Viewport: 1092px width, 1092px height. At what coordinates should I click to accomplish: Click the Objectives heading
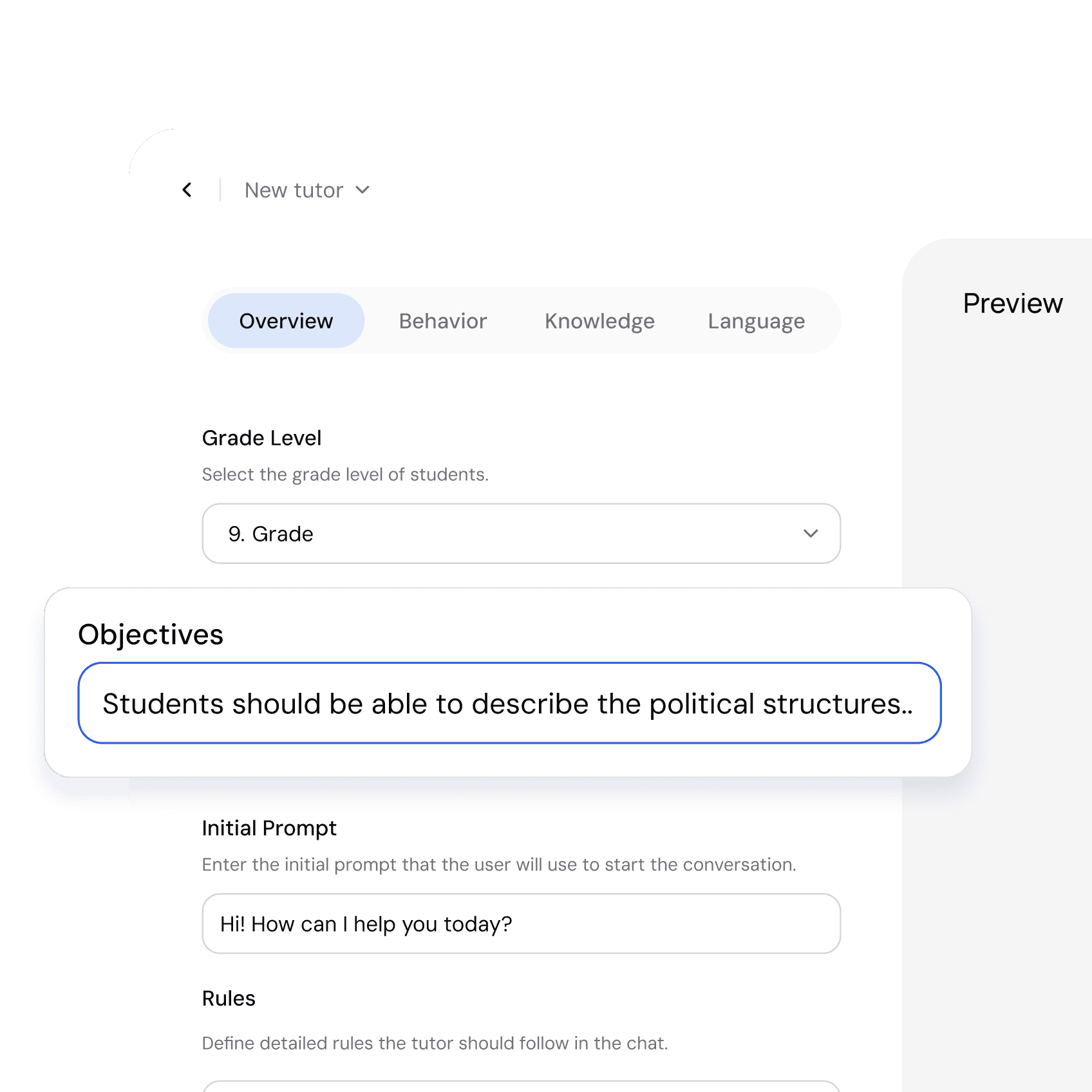[151, 634]
